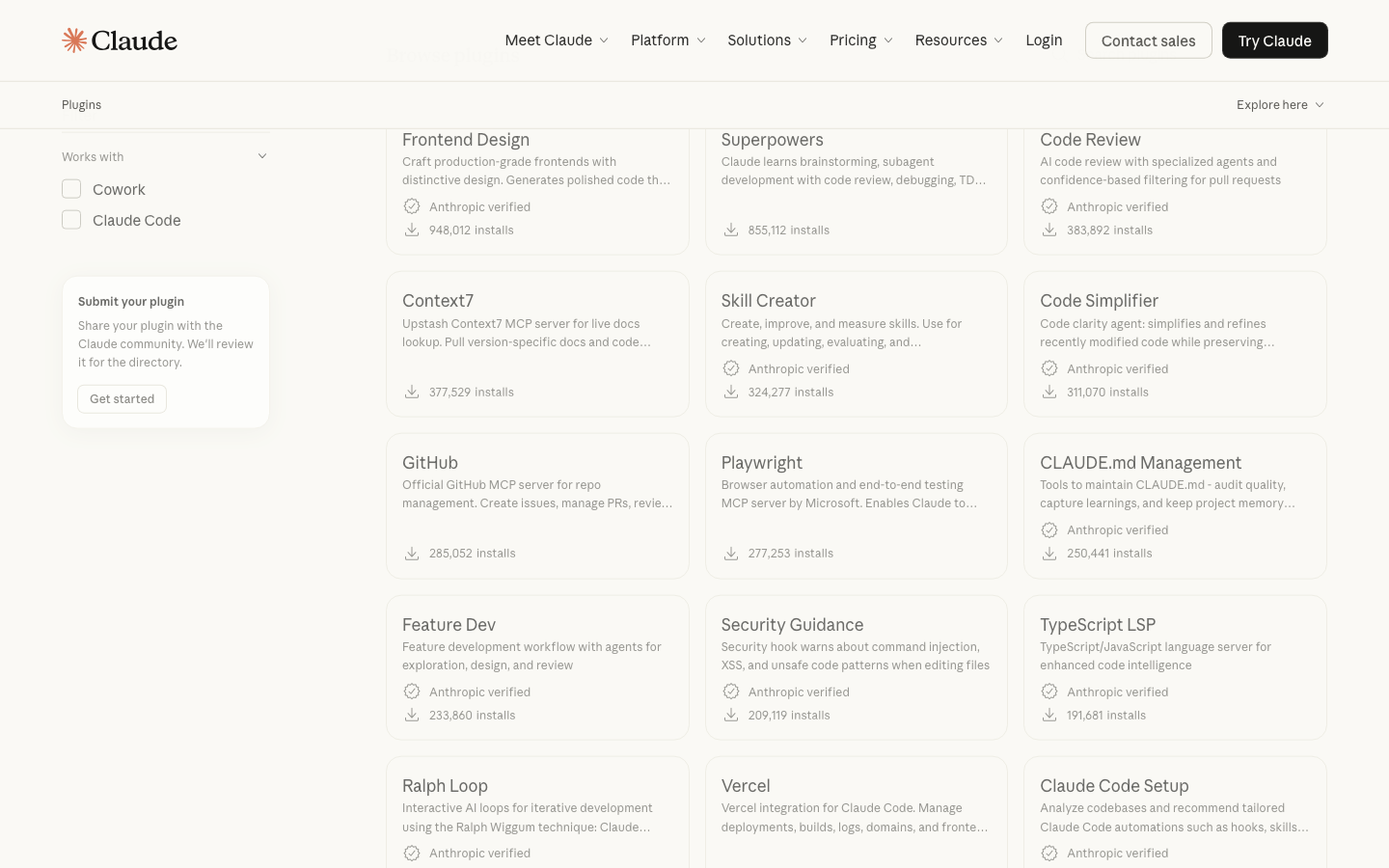The height and width of the screenshot is (868, 1389).
Task: Follow the Login link
Action: point(1044,40)
